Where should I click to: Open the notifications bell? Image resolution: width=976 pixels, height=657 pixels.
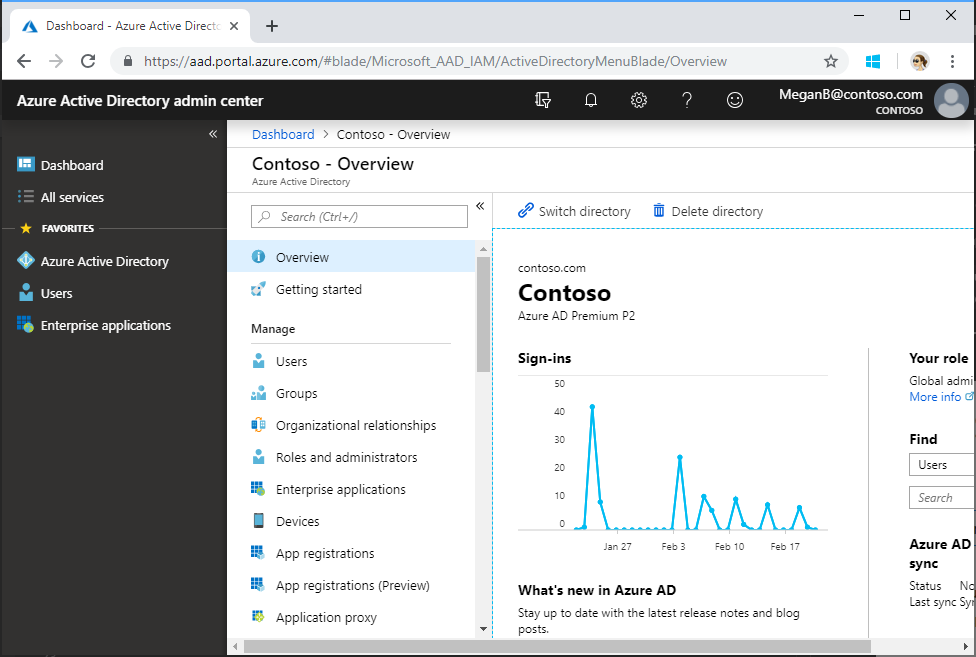[591, 100]
